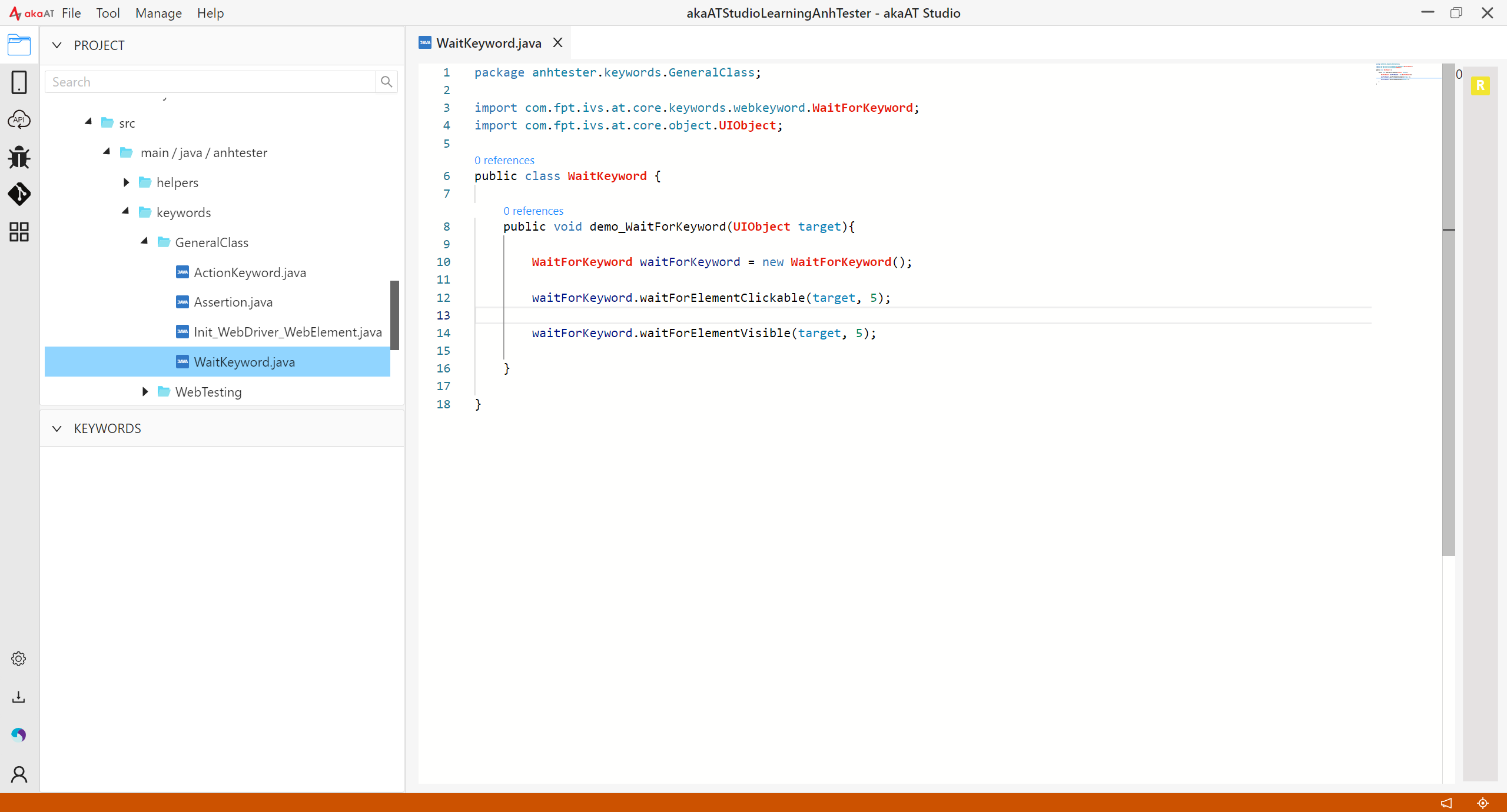This screenshot has width=1507, height=812.
Task: Close the WaitKeyword.java tab
Action: [x=557, y=42]
